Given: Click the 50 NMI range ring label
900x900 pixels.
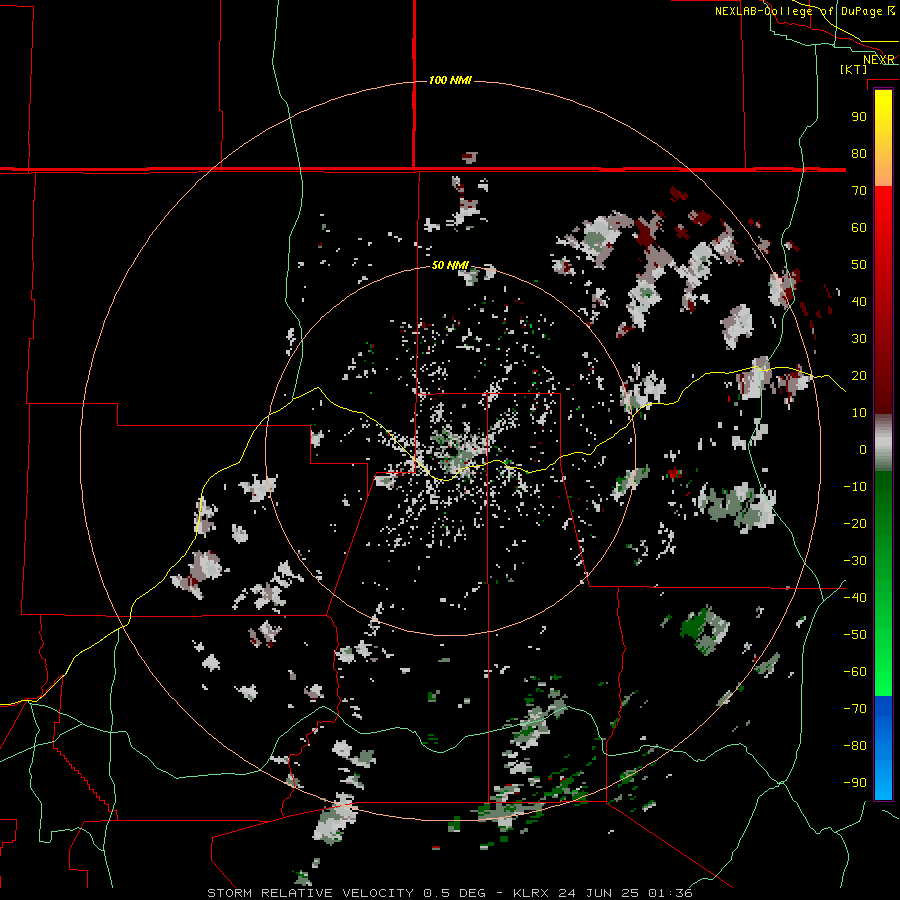Looking at the screenshot, I should (x=450, y=265).
